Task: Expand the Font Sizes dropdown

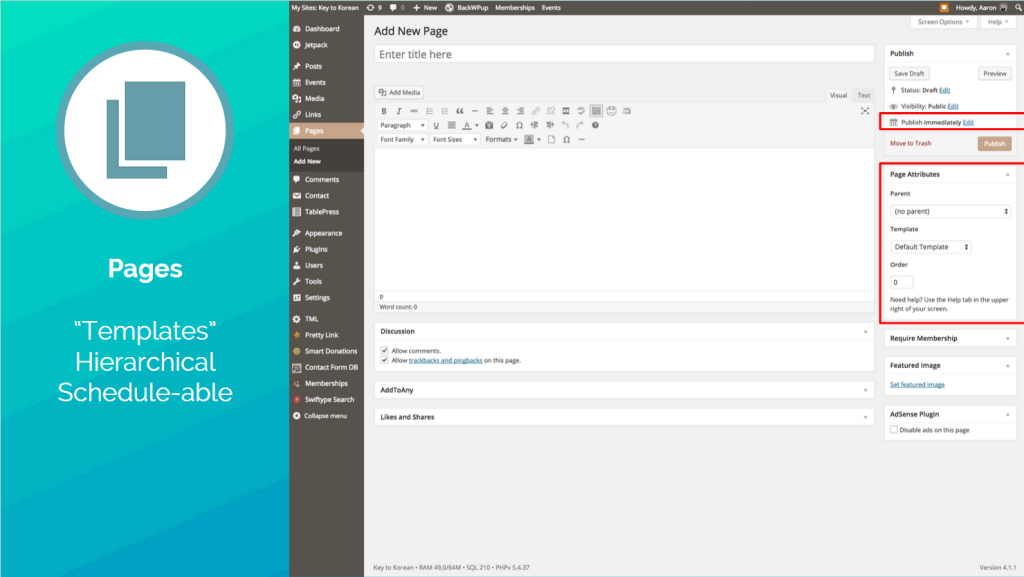Action: [454, 140]
